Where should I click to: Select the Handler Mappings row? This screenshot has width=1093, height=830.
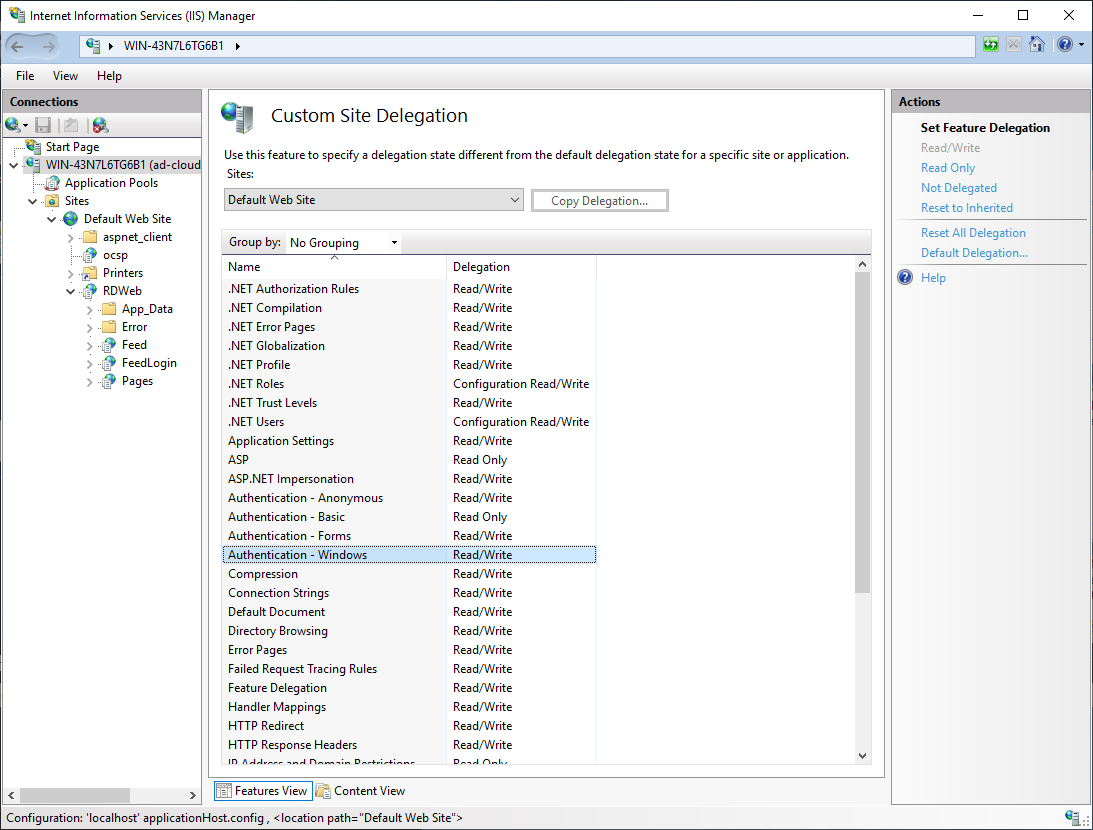[x=409, y=707]
